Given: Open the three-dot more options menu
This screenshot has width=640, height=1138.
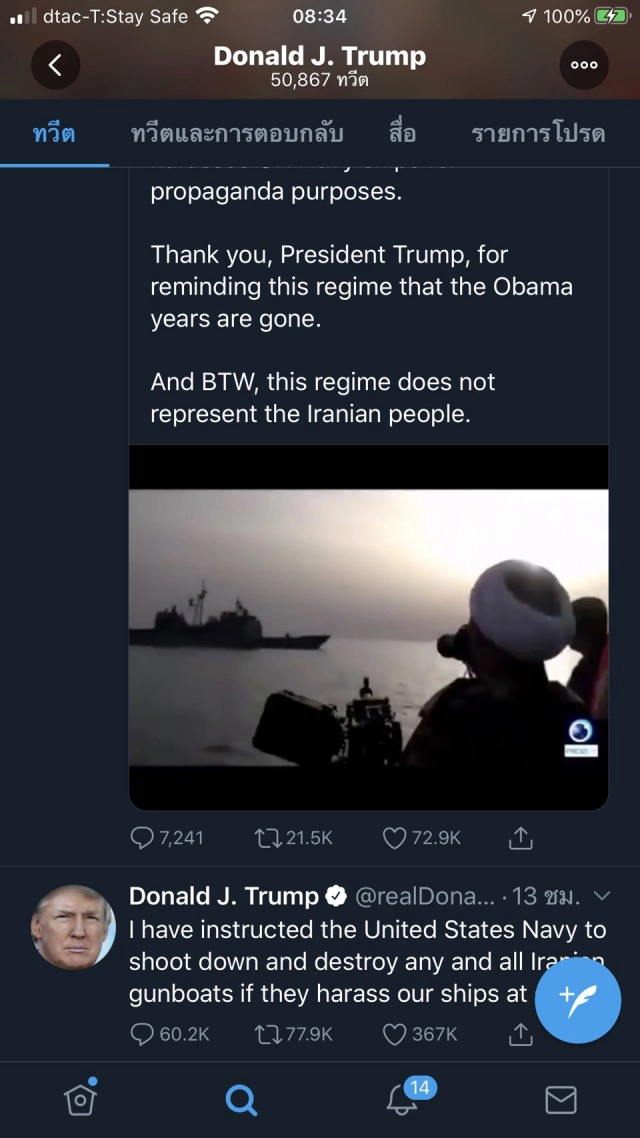Looking at the screenshot, I should point(584,66).
